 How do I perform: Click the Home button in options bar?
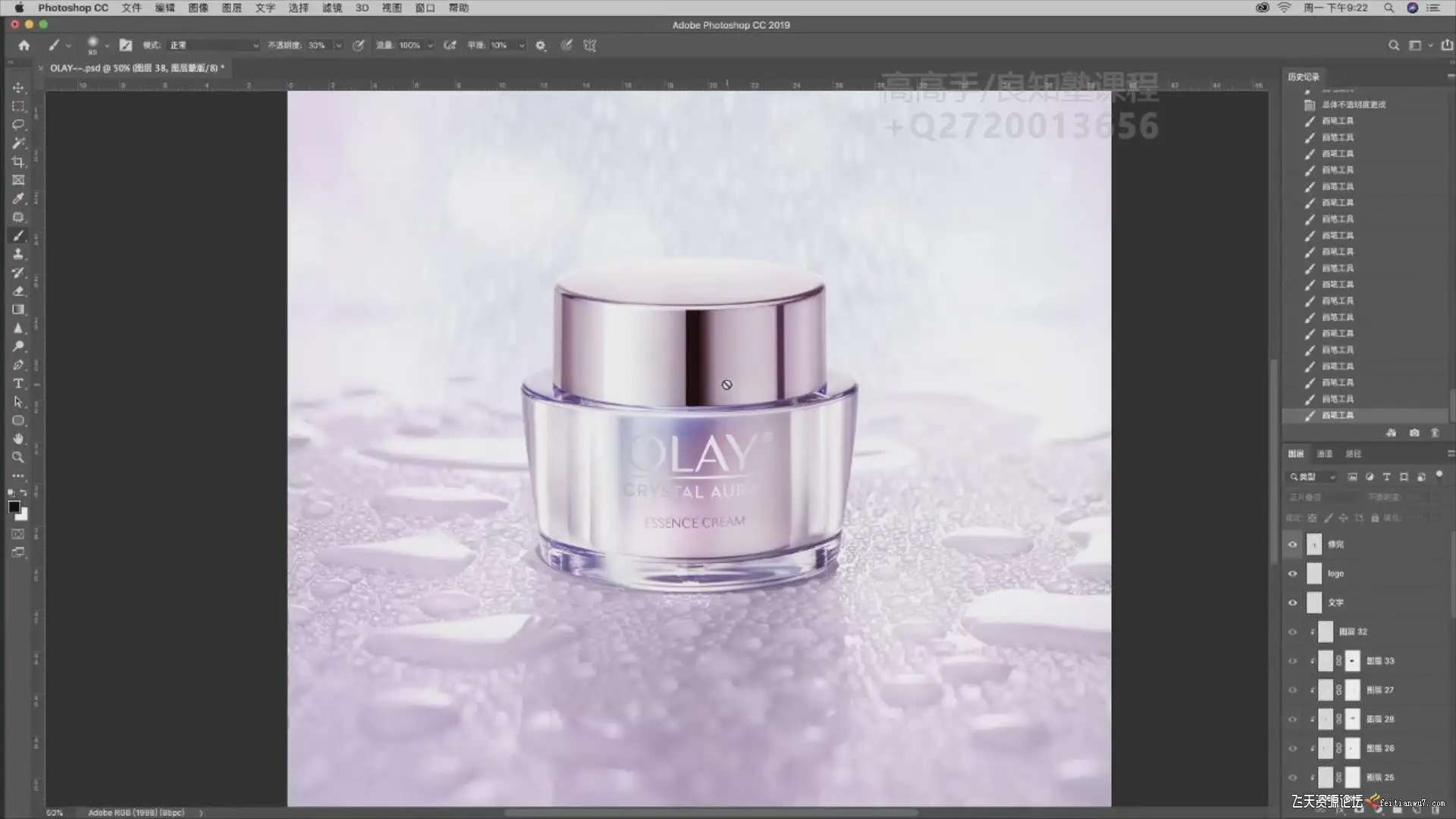[x=24, y=45]
